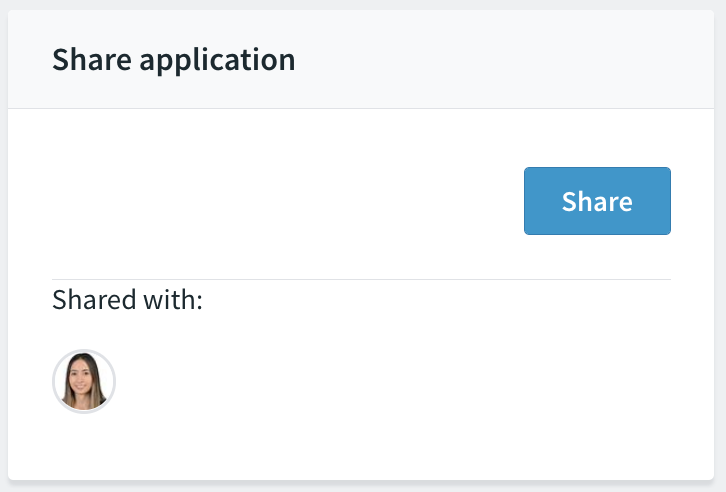Confirm sharing via the Share button
Screen dimensions: 726x492
tap(597, 201)
